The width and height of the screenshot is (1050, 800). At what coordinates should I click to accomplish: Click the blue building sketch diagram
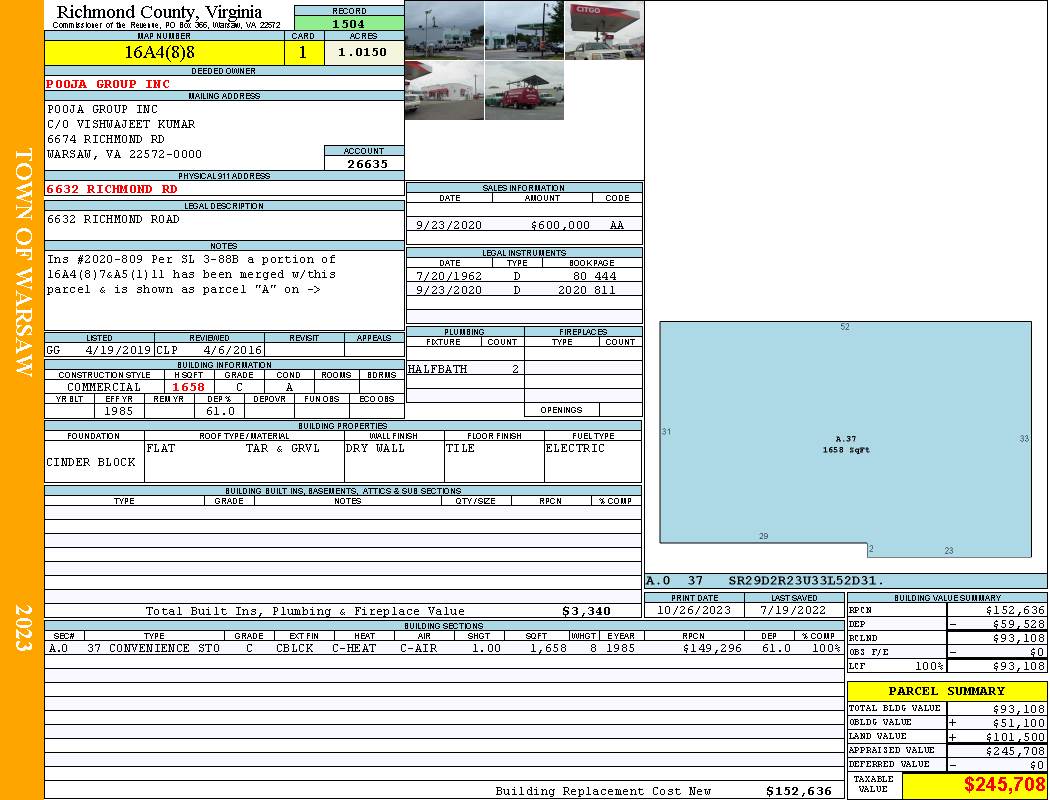(845, 438)
